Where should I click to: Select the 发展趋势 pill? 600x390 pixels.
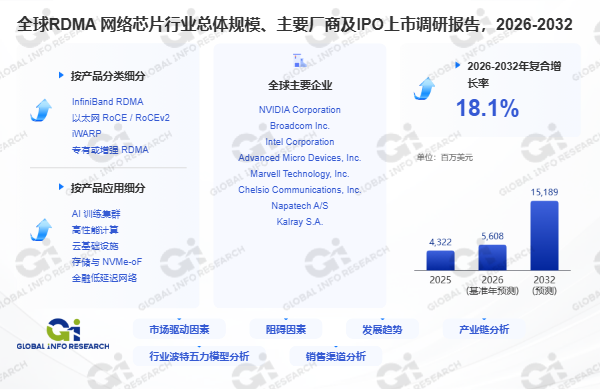click(x=382, y=329)
